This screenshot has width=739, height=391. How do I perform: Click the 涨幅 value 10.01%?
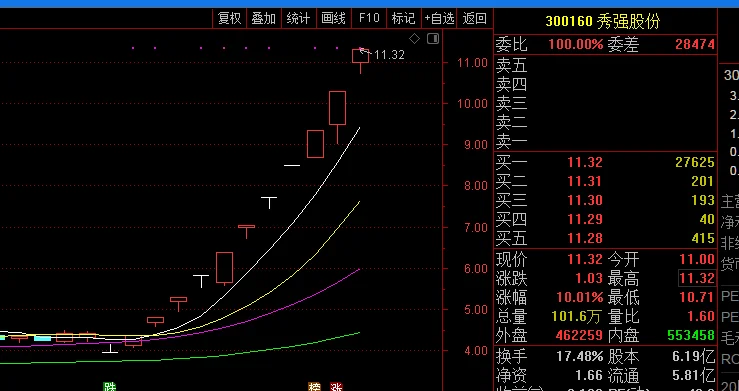tap(580, 297)
